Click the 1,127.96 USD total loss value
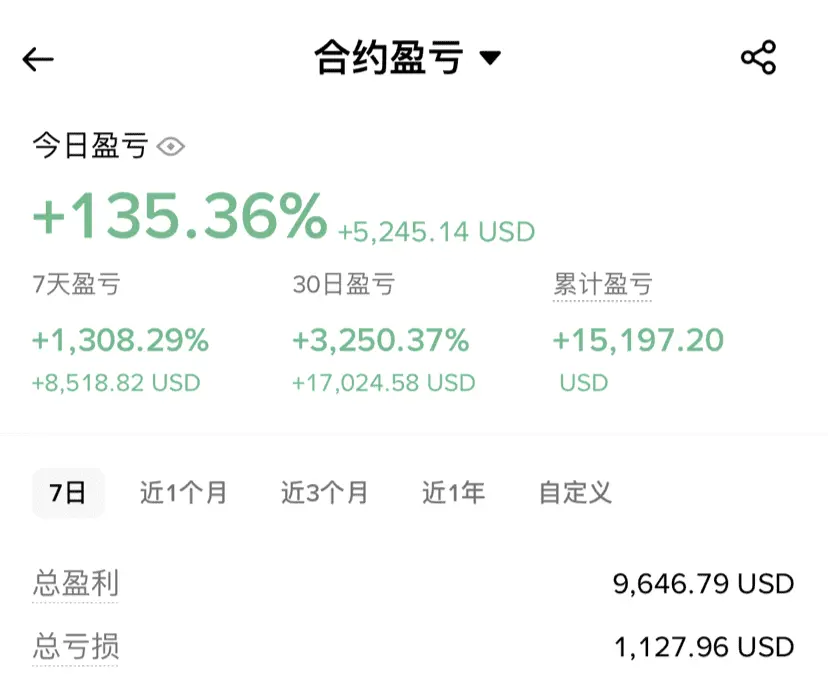 (703, 647)
